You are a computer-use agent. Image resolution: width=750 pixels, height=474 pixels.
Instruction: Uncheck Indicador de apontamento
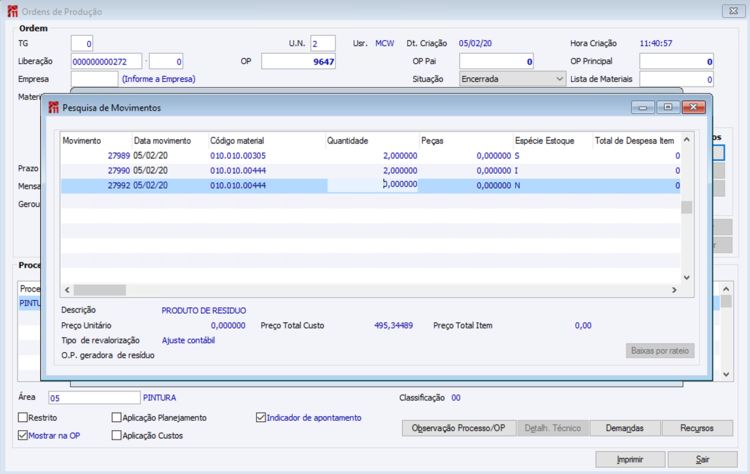coord(261,418)
